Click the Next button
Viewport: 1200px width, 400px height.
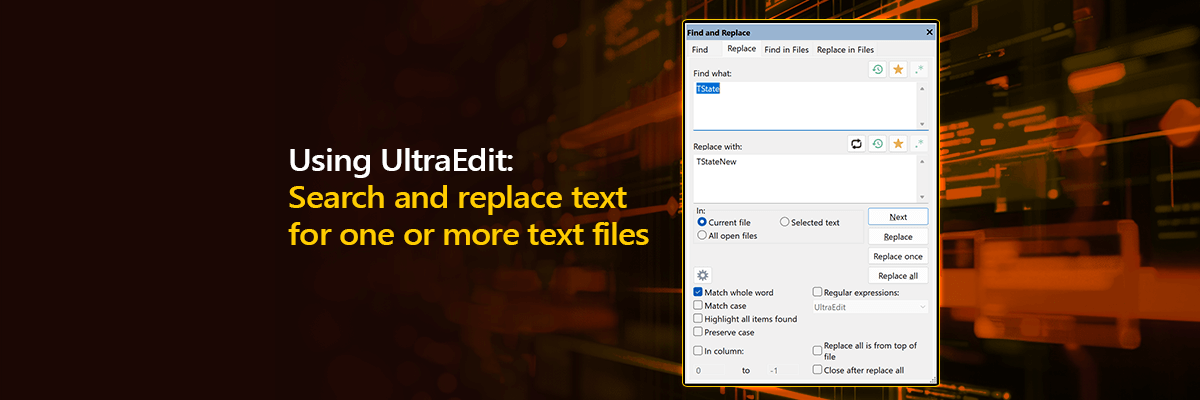[x=898, y=216]
